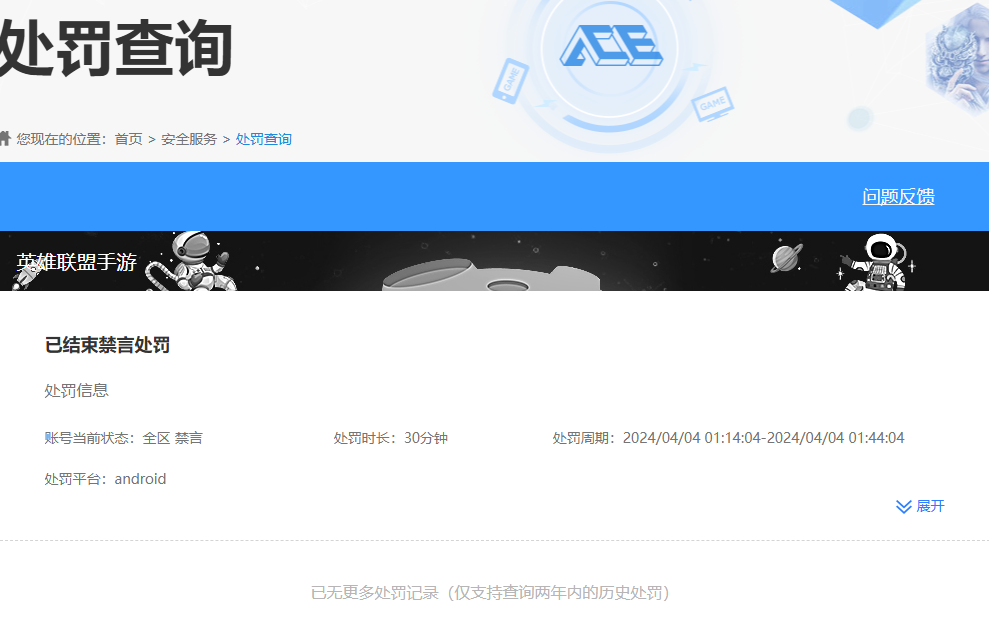Click the home icon in the breadcrumb
Viewport: 989px width, 634px height.
tap(7, 138)
